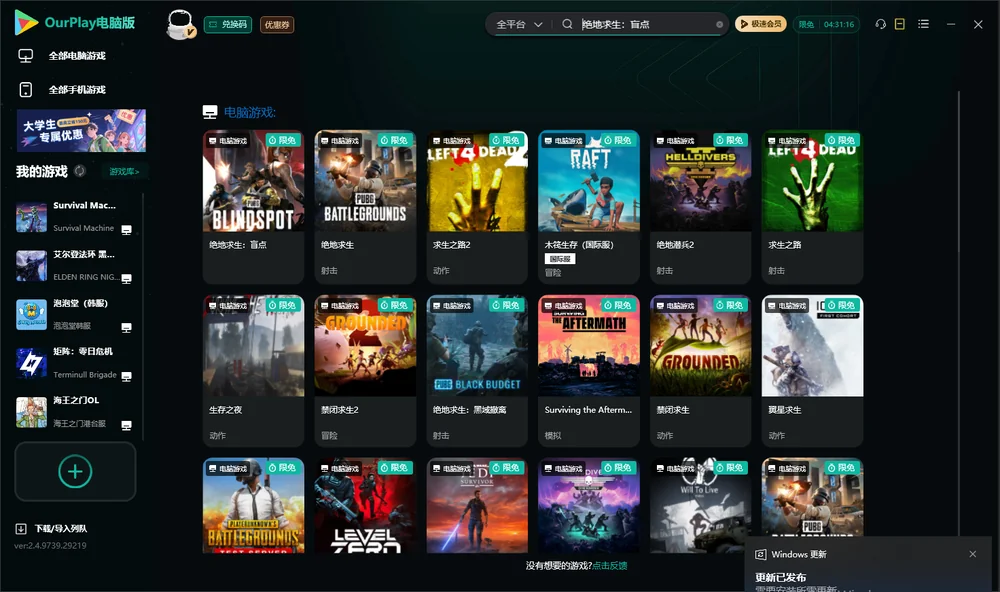Click the PC platform icon beside Survival Machine
1000x592 pixels.
126,230
